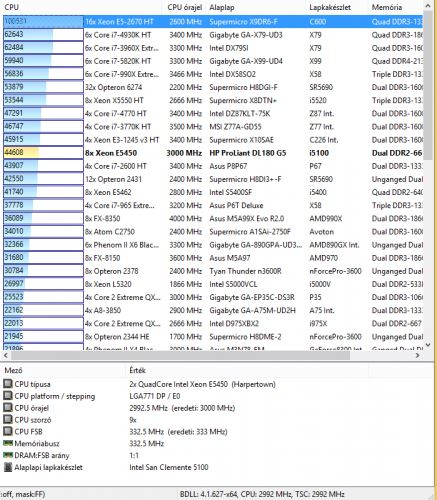Screen dimensions: 437x500
Task: Click the CPU FSB chip icon
Action: 8,431
